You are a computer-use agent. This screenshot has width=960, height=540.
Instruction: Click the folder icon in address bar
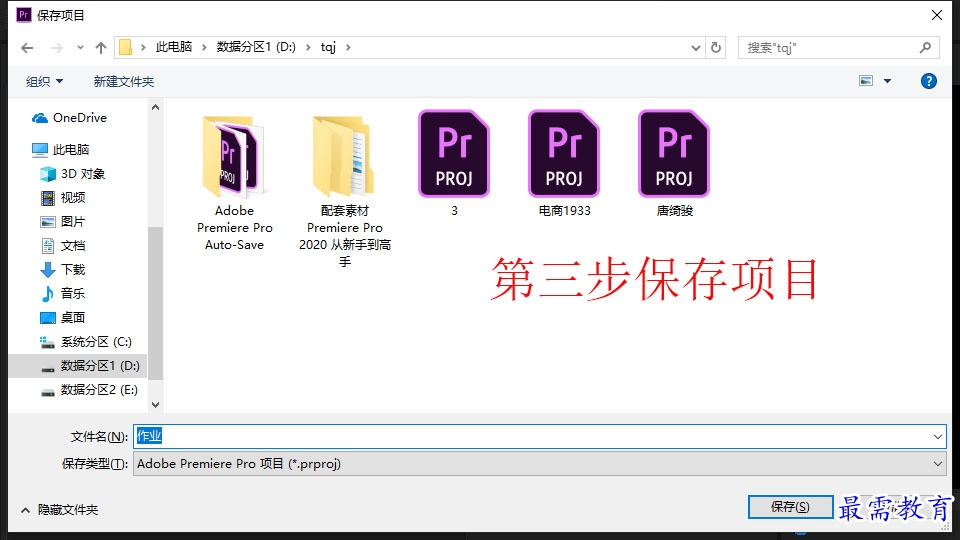[126, 47]
